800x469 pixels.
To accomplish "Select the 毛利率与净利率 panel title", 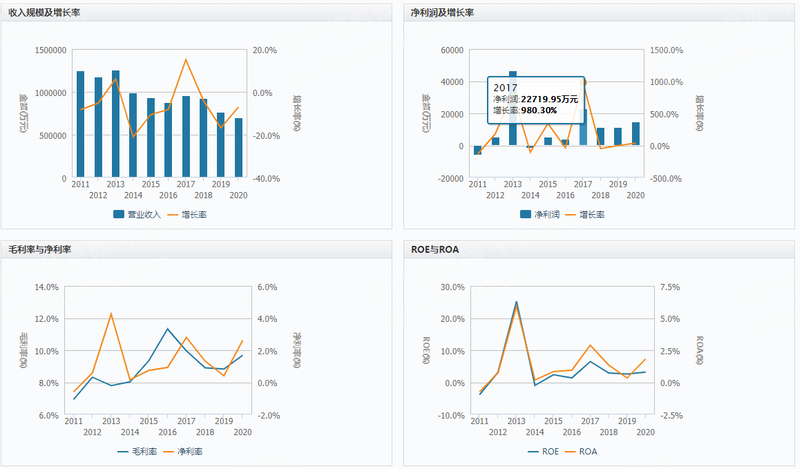I will [x=40, y=250].
